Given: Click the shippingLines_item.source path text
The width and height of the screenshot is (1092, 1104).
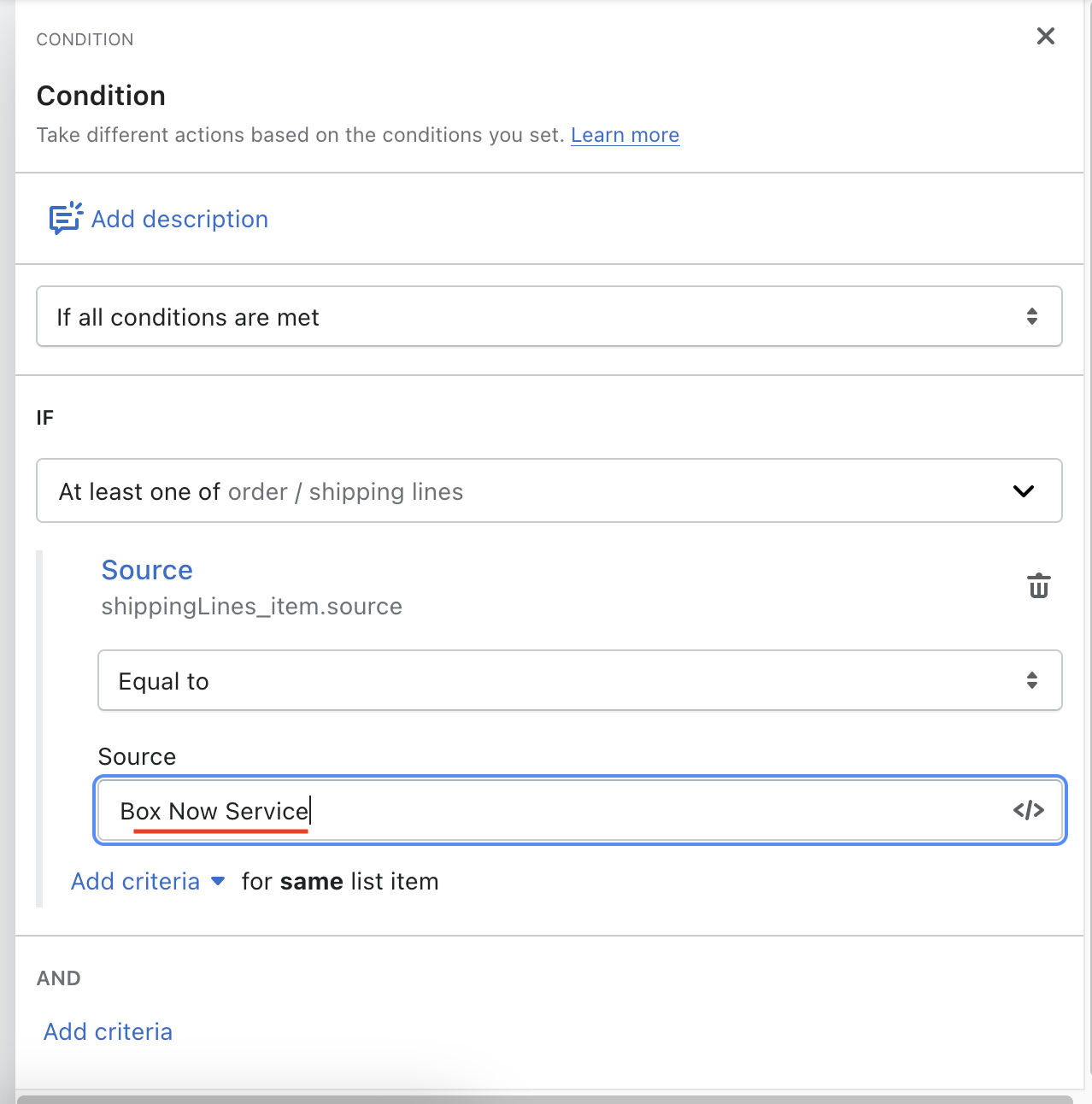Looking at the screenshot, I should coord(251,607).
